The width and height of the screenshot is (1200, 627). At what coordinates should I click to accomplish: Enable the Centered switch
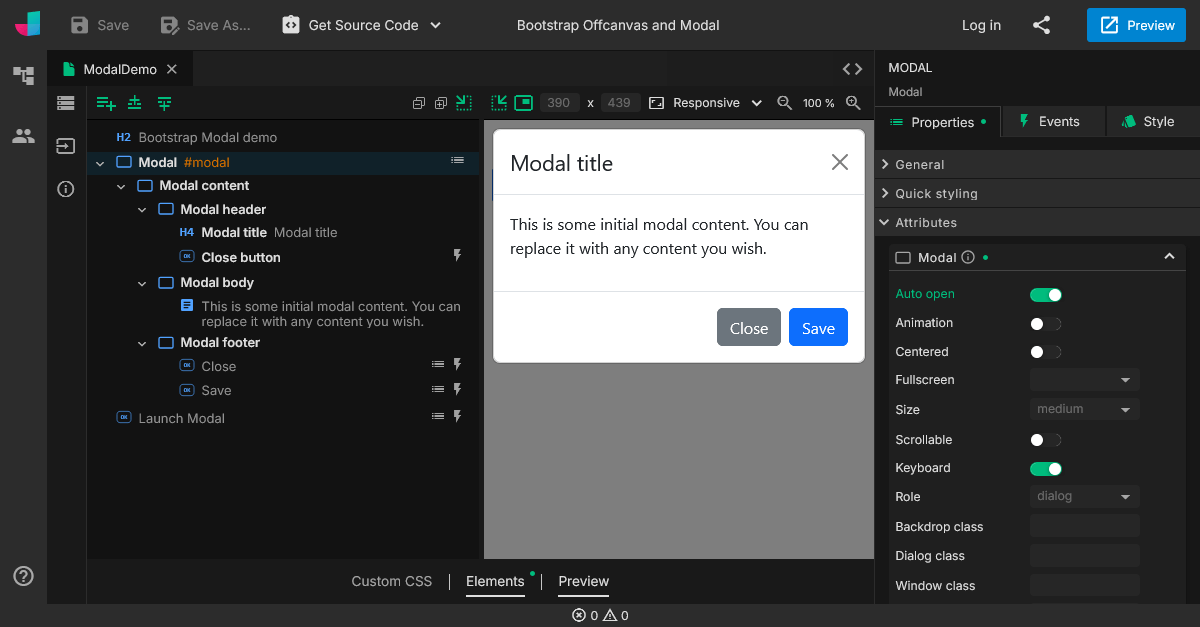1046,352
